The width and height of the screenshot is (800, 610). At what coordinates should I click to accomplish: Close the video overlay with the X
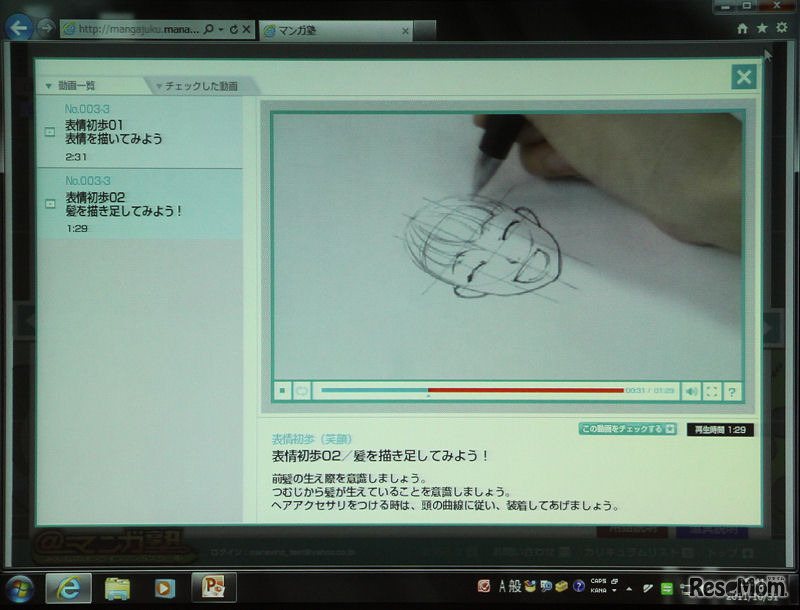tap(744, 78)
